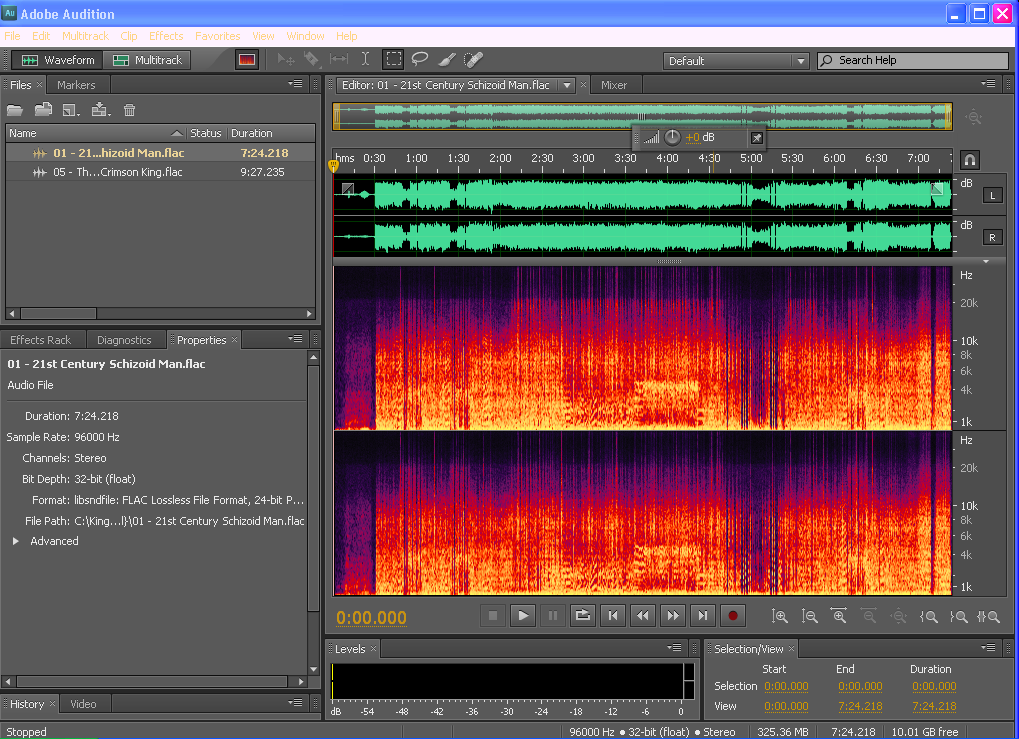
Task: Switch to the Effects Rack tab
Action: tap(40, 340)
